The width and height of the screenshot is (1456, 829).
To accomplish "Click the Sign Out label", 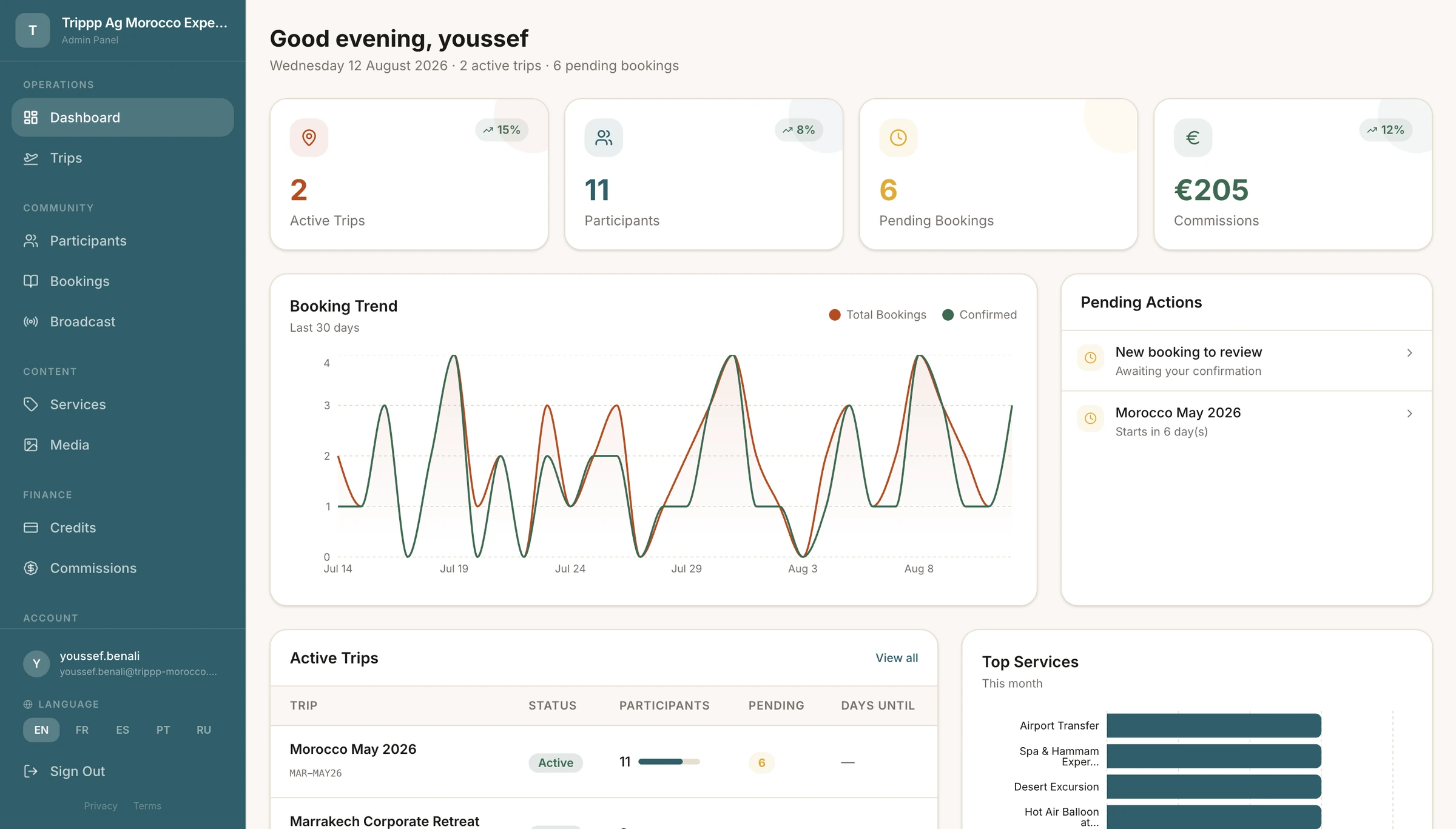I will coord(78,771).
